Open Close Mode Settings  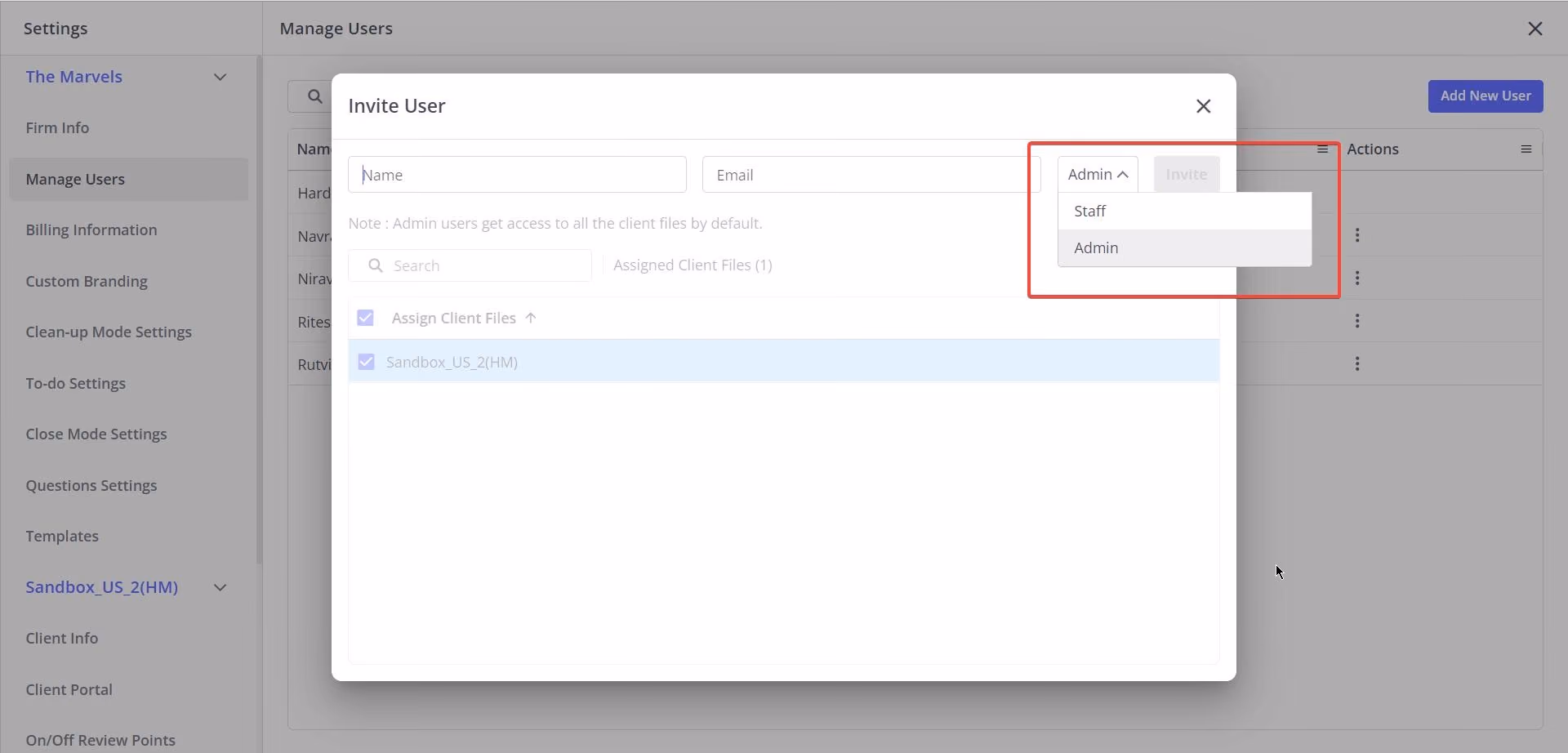coord(96,434)
